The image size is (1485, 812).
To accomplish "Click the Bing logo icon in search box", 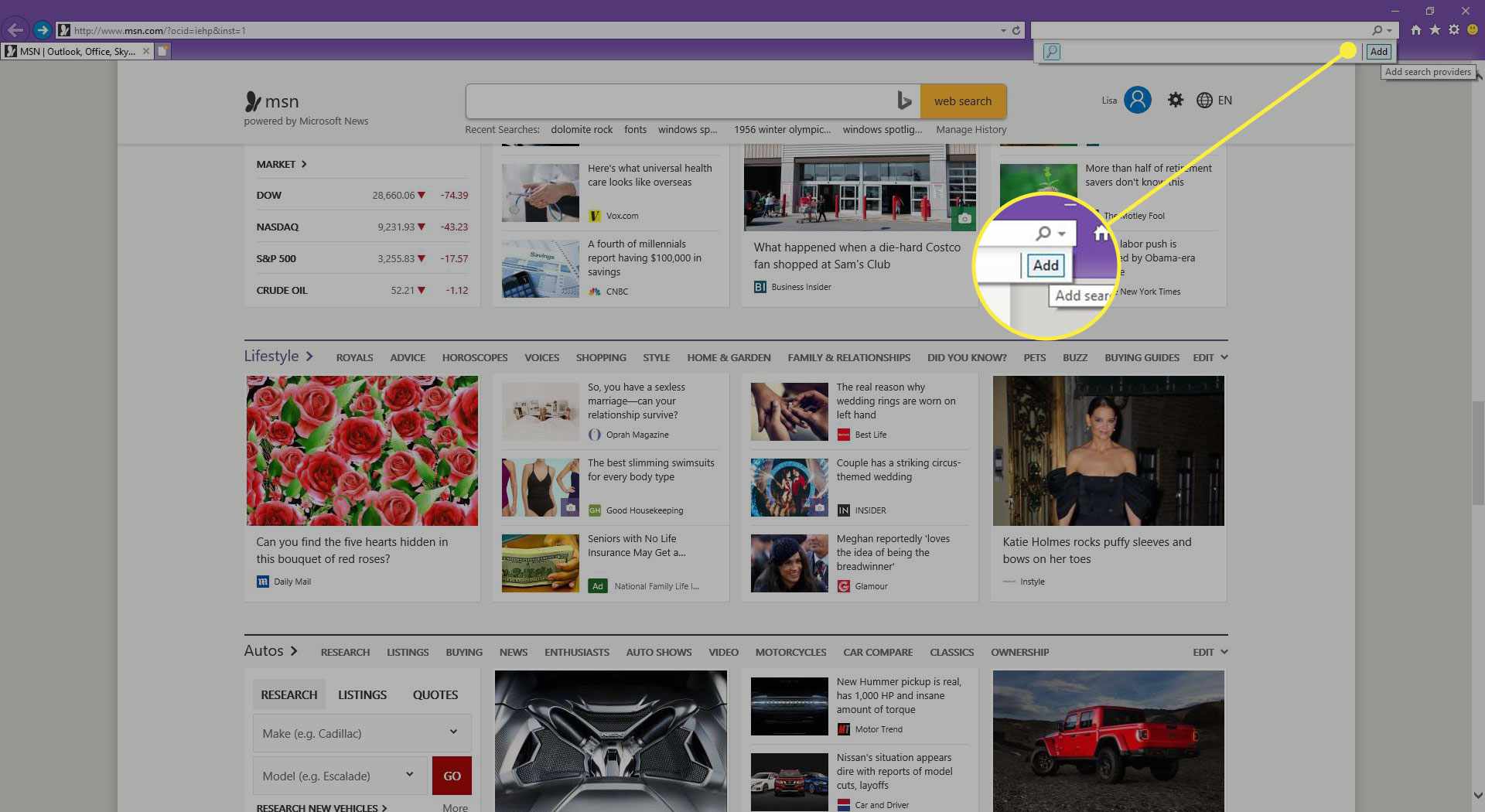I will [903, 101].
